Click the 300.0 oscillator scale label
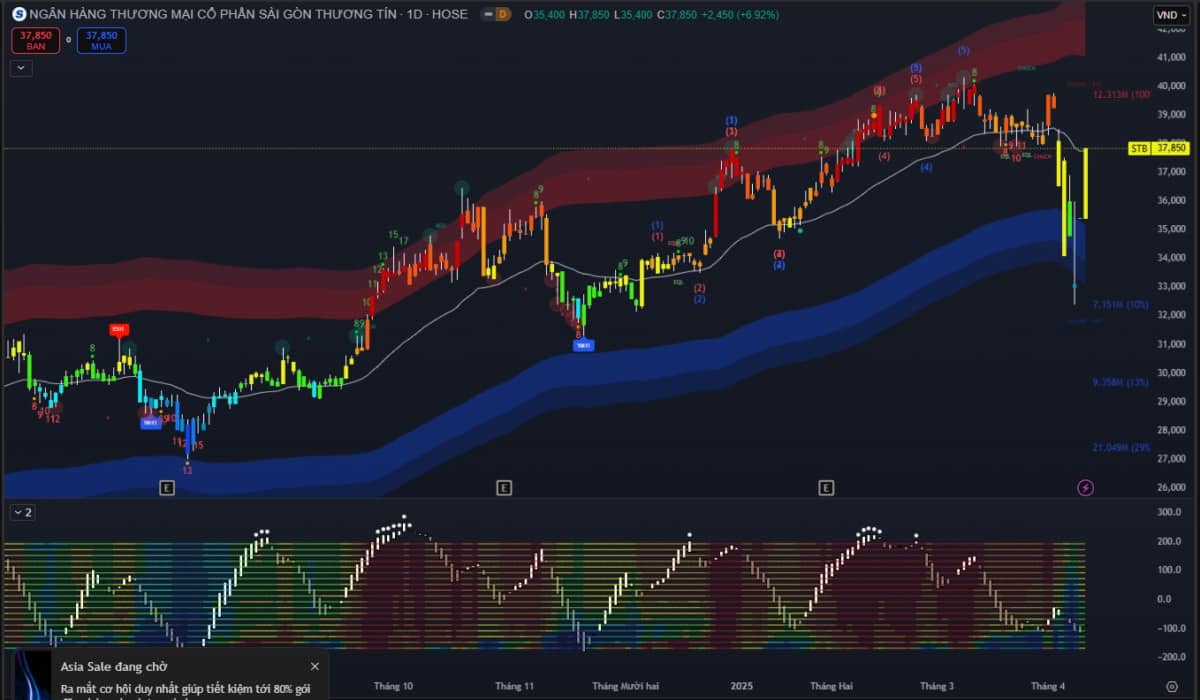Screen dimensions: 1200x700 [x=1170, y=512]
